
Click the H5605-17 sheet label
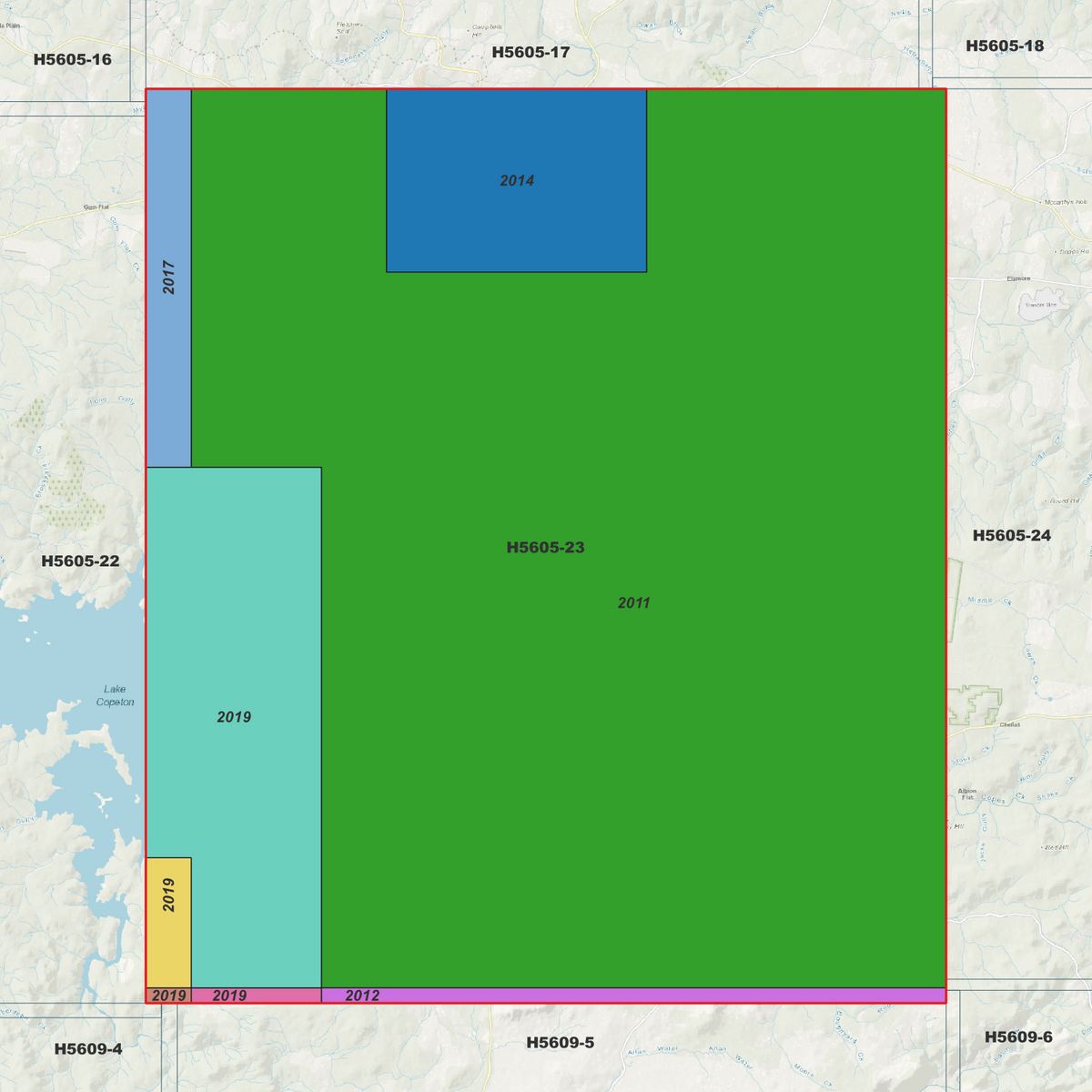[x=531, y=53]
